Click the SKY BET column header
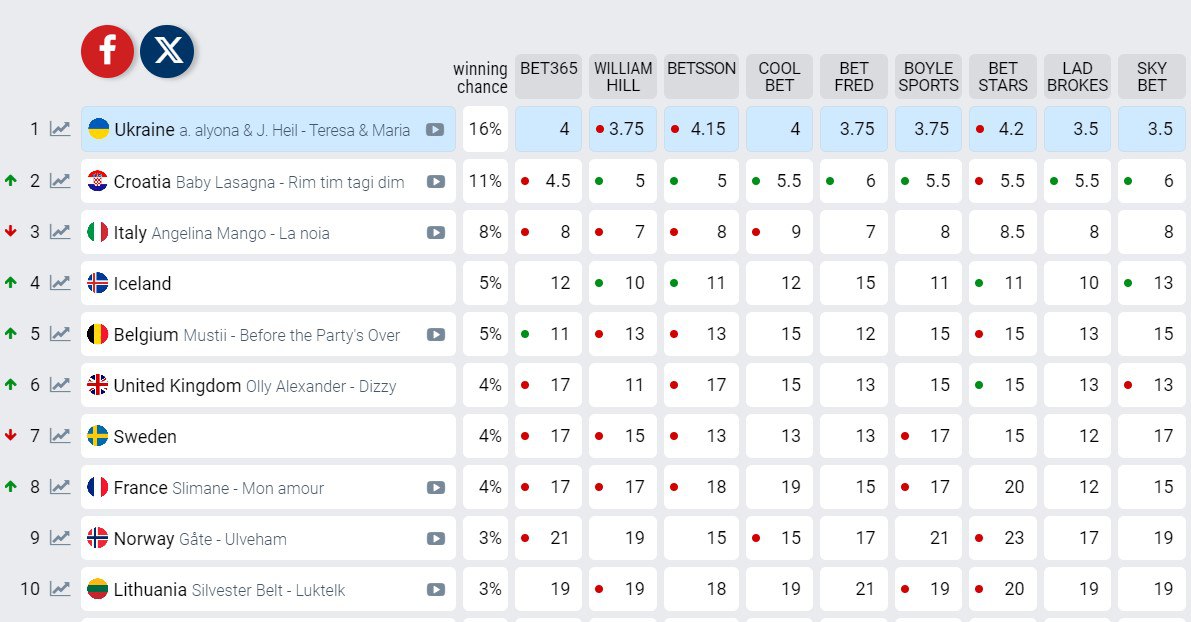The width and height of the screenshot is (1191, 622). pyautogui.click(x=1152, y=76)
